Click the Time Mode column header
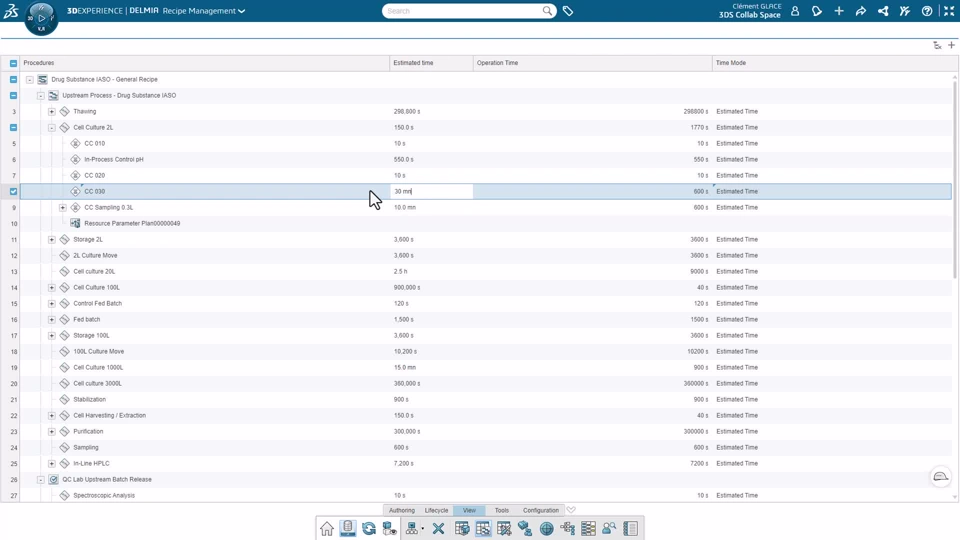 (832, 63)
